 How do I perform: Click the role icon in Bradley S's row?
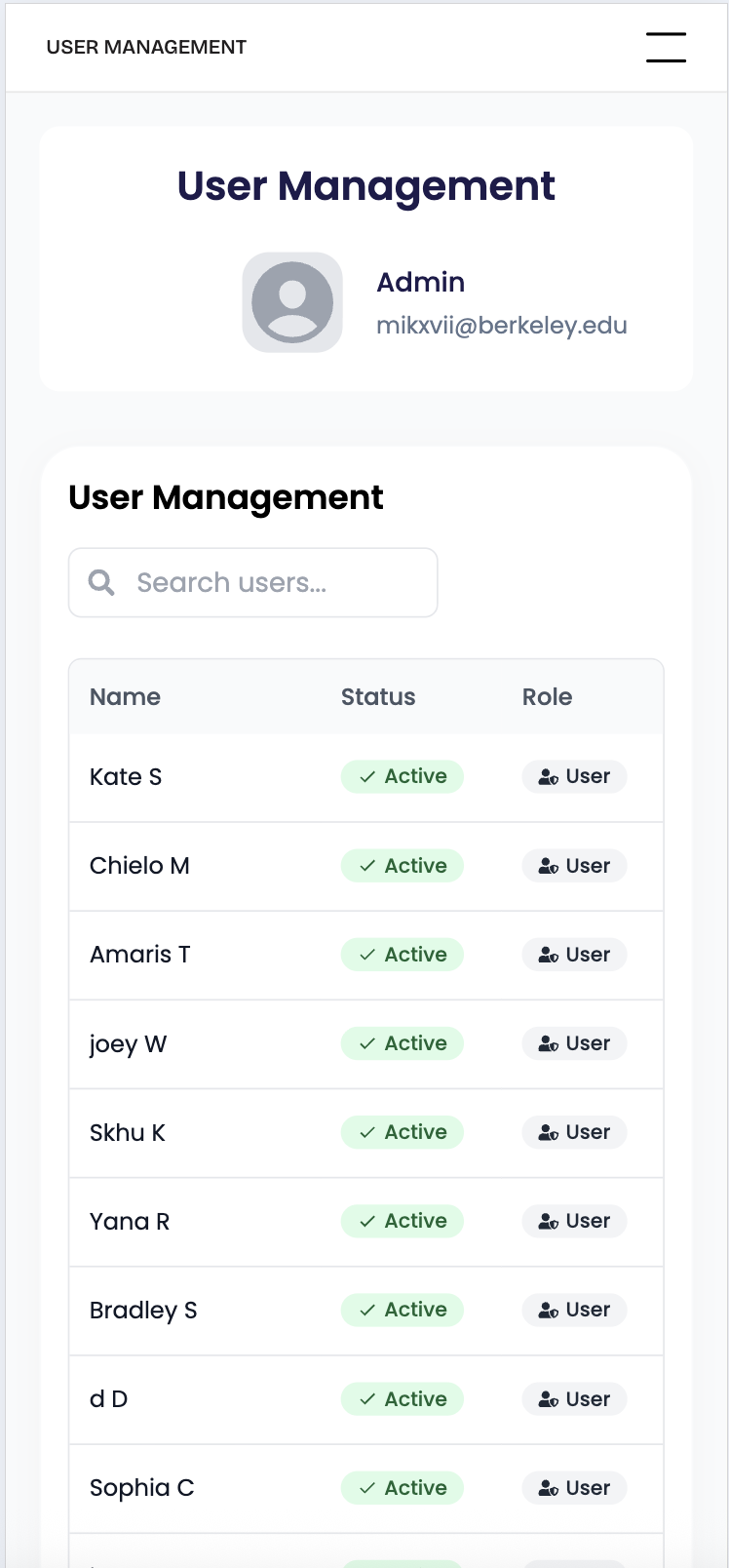[549, 1311]
